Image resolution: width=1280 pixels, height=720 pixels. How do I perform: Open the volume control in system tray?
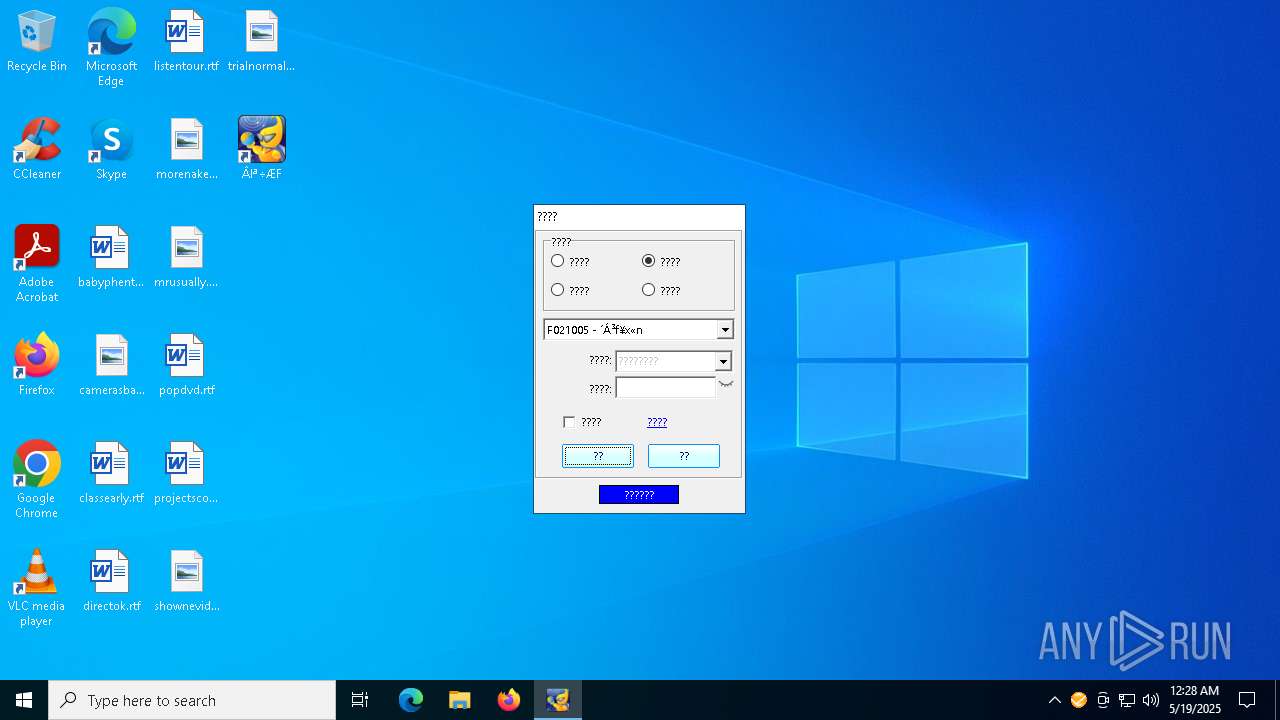(x=1151, y=700)
